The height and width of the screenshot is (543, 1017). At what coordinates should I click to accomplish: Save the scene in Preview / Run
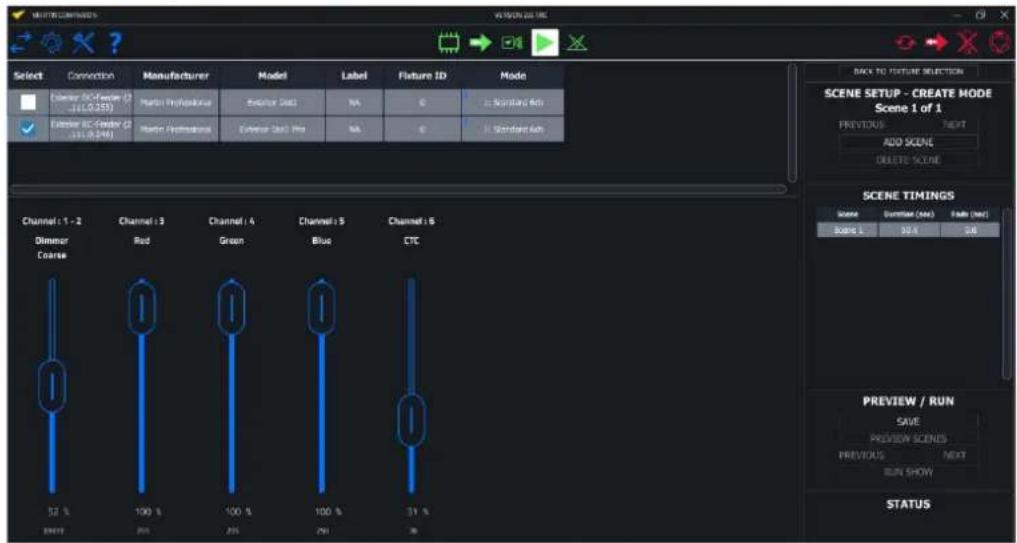[907, 422]
